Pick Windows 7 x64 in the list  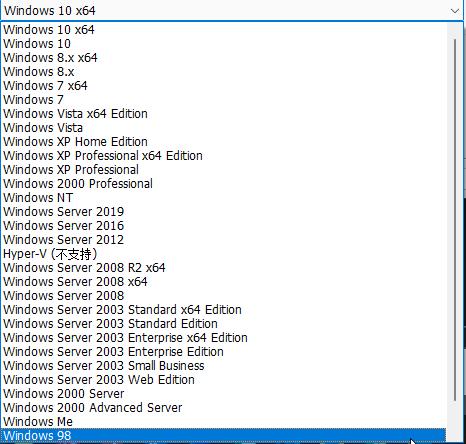223,86
